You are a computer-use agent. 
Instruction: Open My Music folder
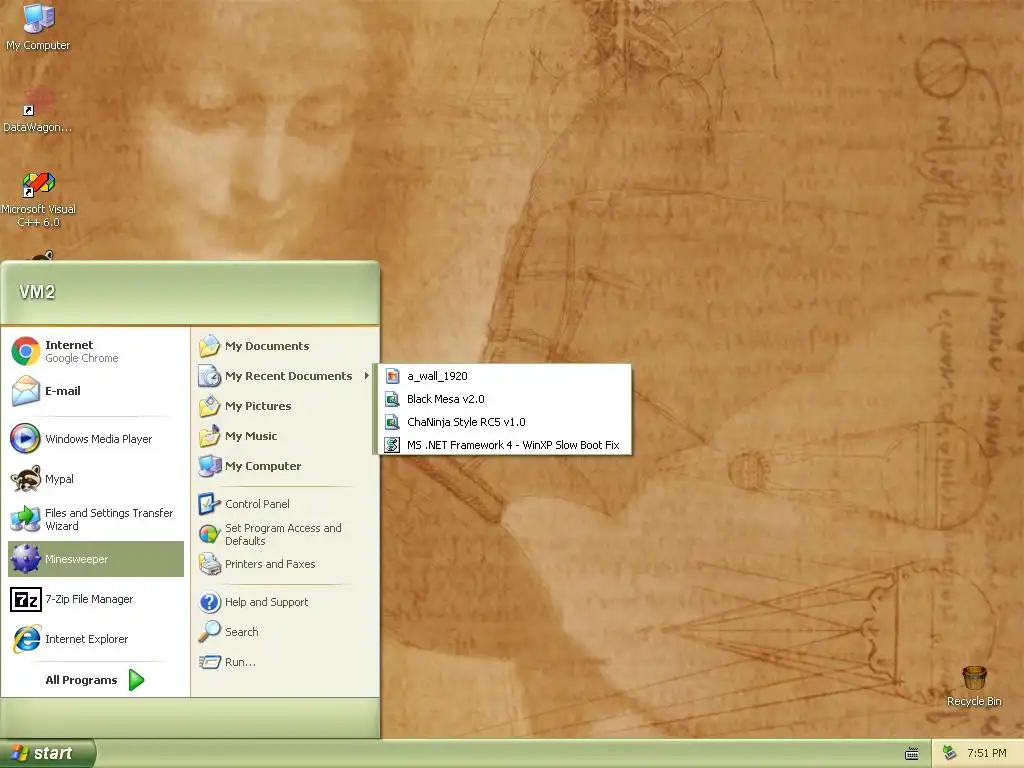click(285, 436)
